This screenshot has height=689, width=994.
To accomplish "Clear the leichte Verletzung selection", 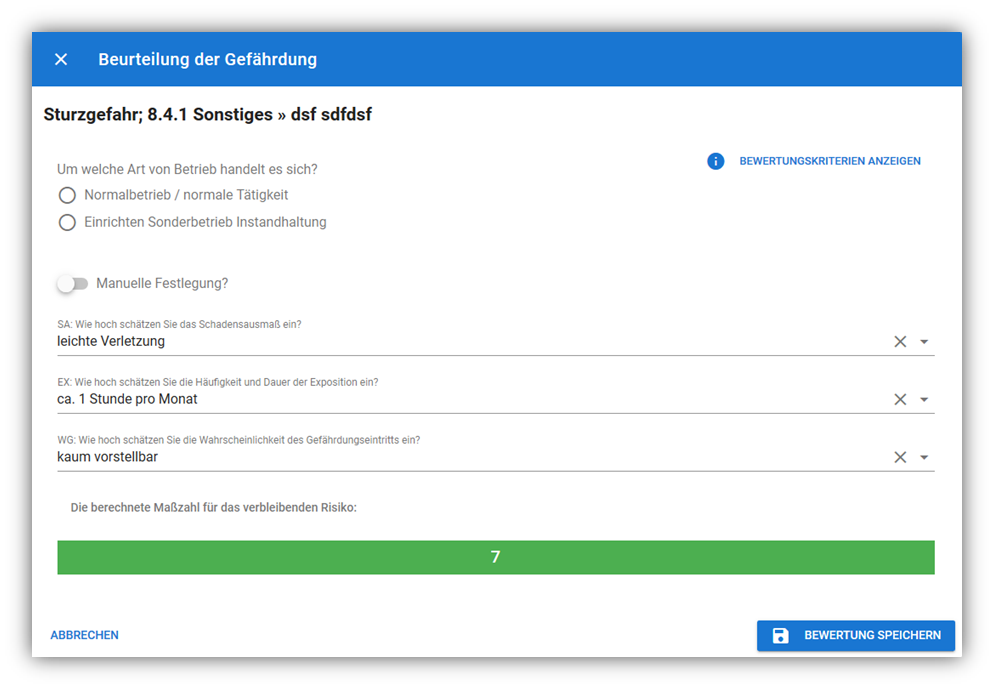I will point(900,342).
